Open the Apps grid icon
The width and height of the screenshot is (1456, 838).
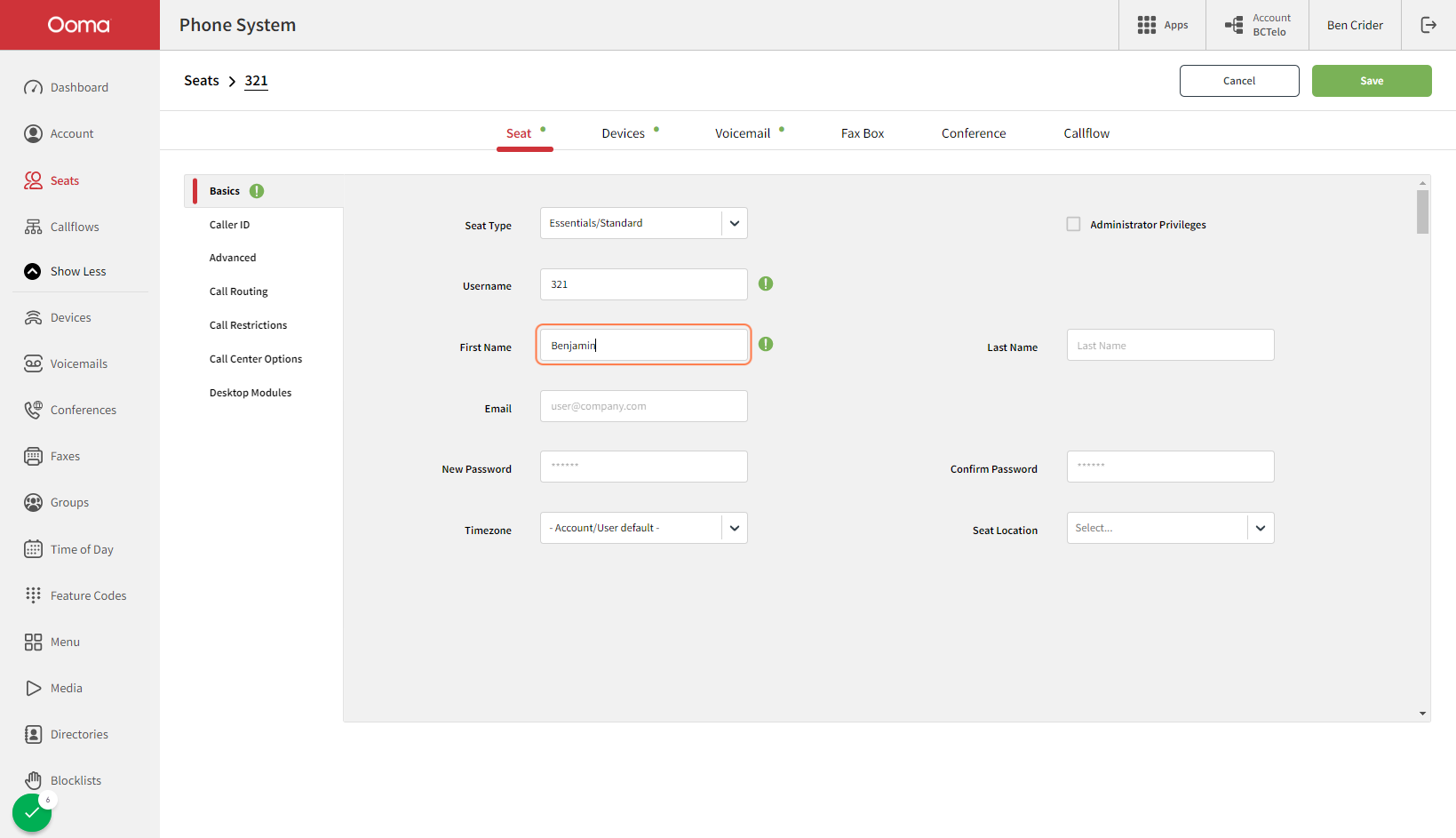[1147, 25]
